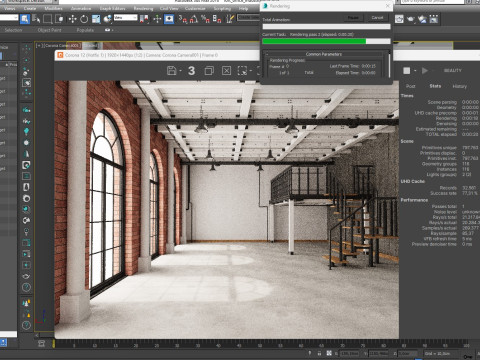Click the green Current Task progress bar
Viewport: 480px width, 360px height.
(326, 41)
